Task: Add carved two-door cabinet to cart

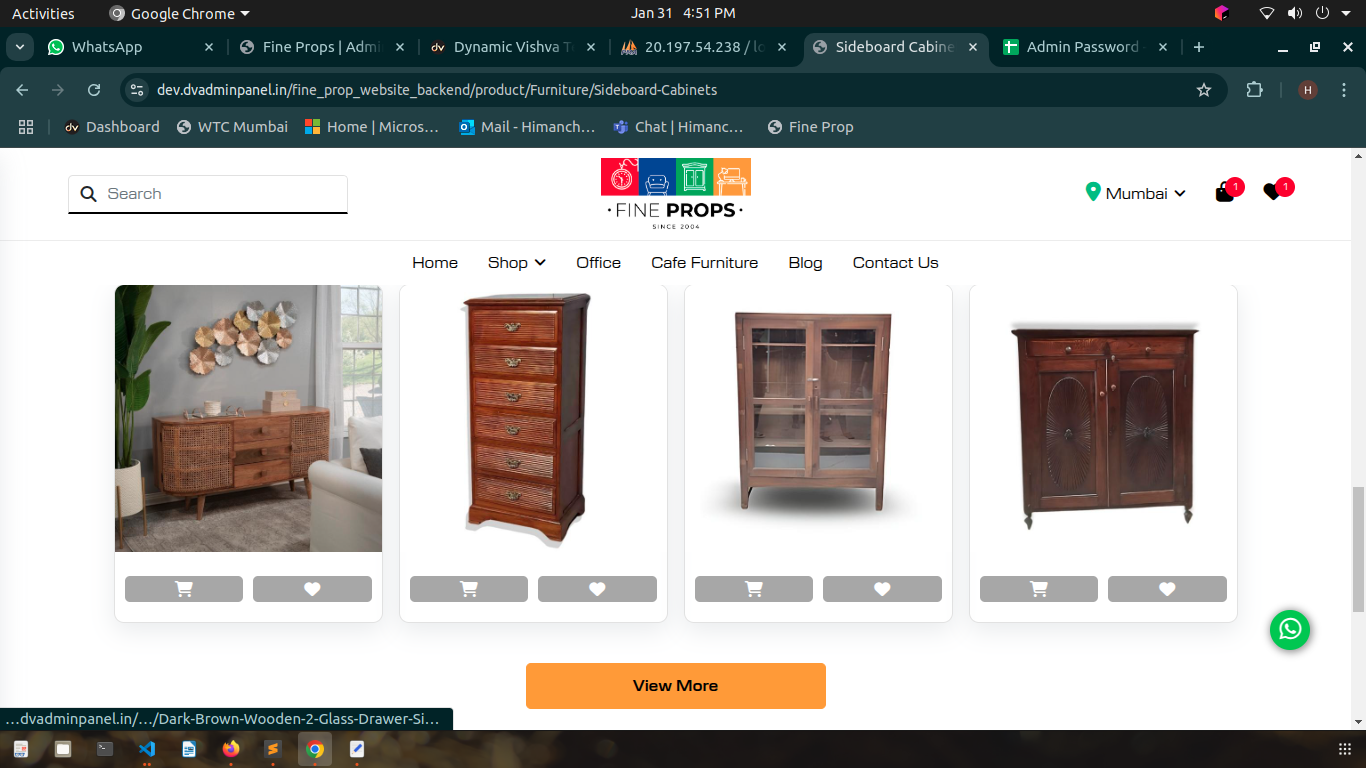Action: click(1039, 589)
